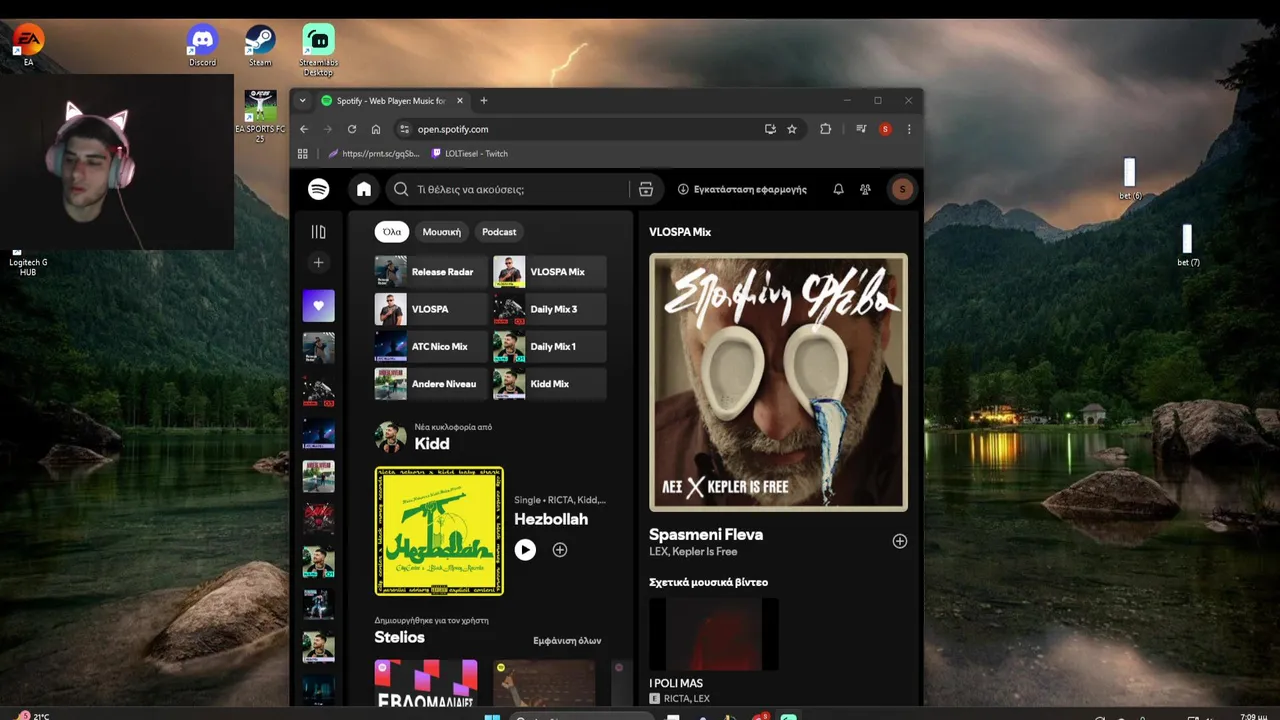Open Daily Mix 3 shortcut
The width and height of the screenshot is (1280, 720).
tap(550, 309)
